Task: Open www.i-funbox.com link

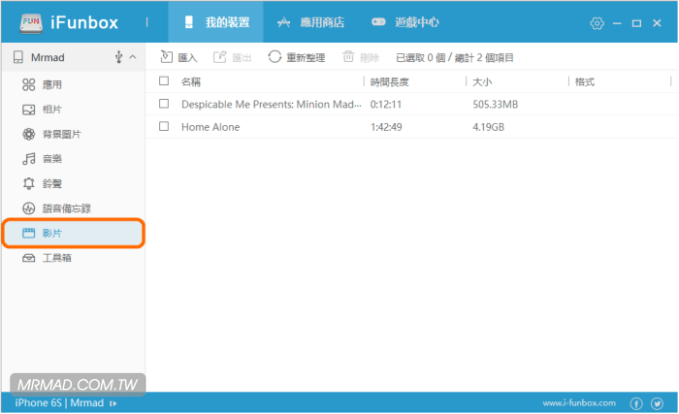Action: 579,403
